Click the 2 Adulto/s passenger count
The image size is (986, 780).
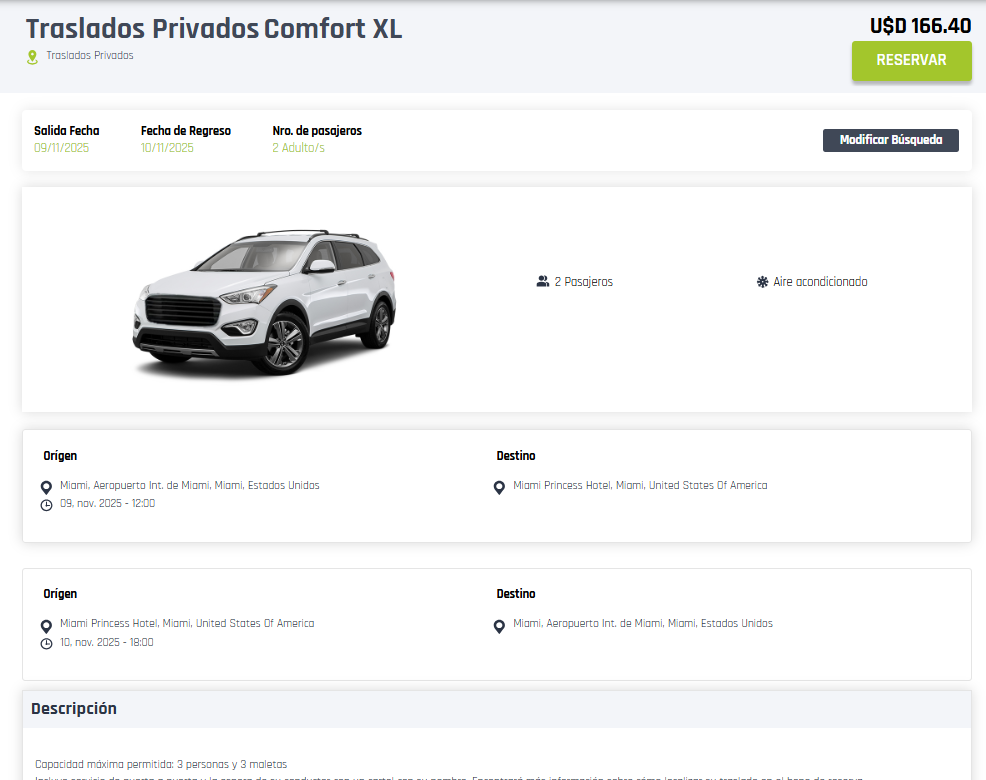298,148
